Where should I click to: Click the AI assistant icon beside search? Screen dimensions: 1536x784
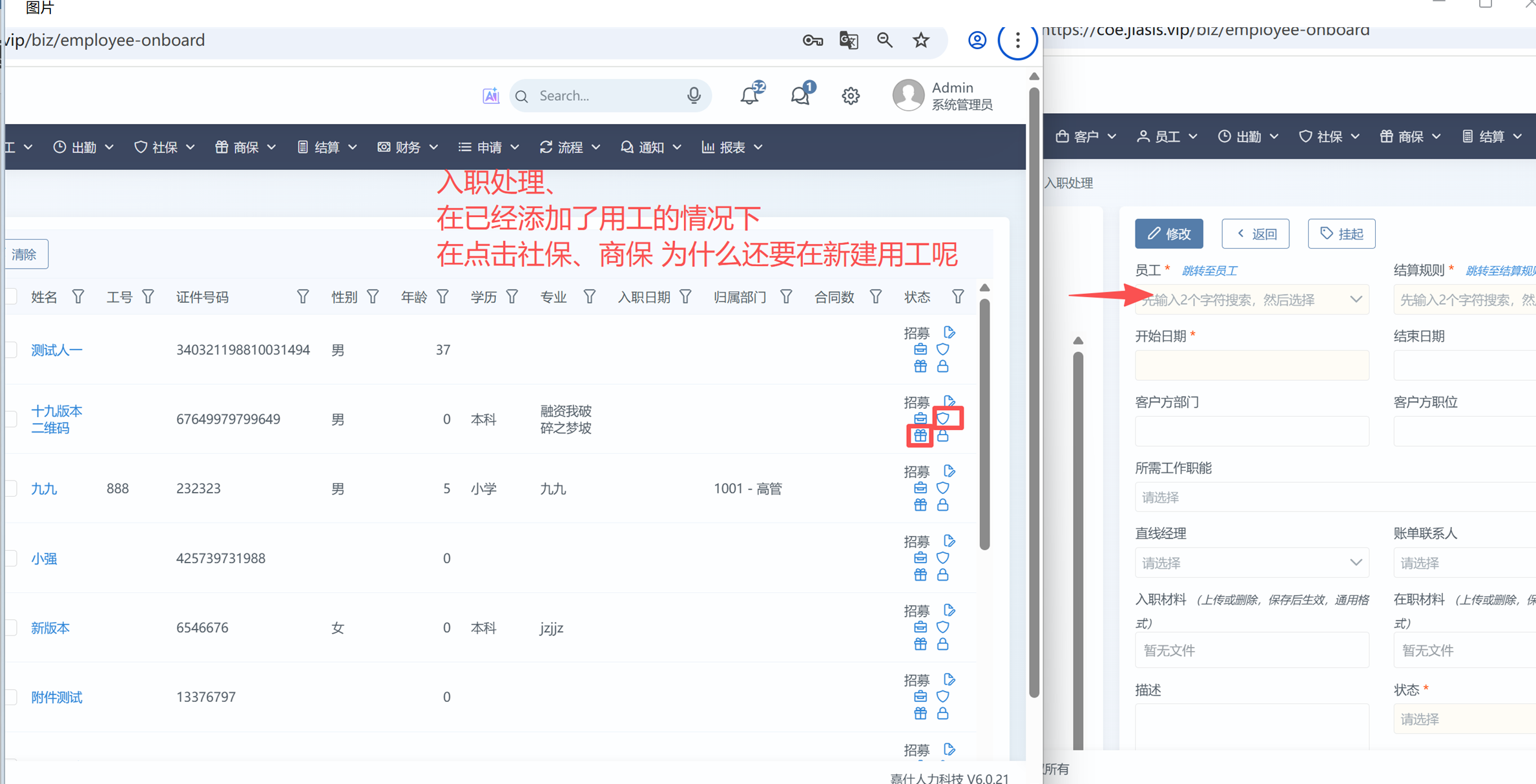click(x=491, y=96)
